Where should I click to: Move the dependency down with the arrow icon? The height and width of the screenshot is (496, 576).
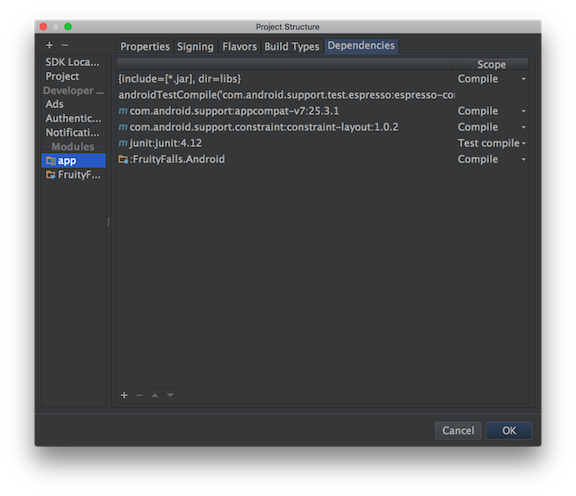click(170, 395)
